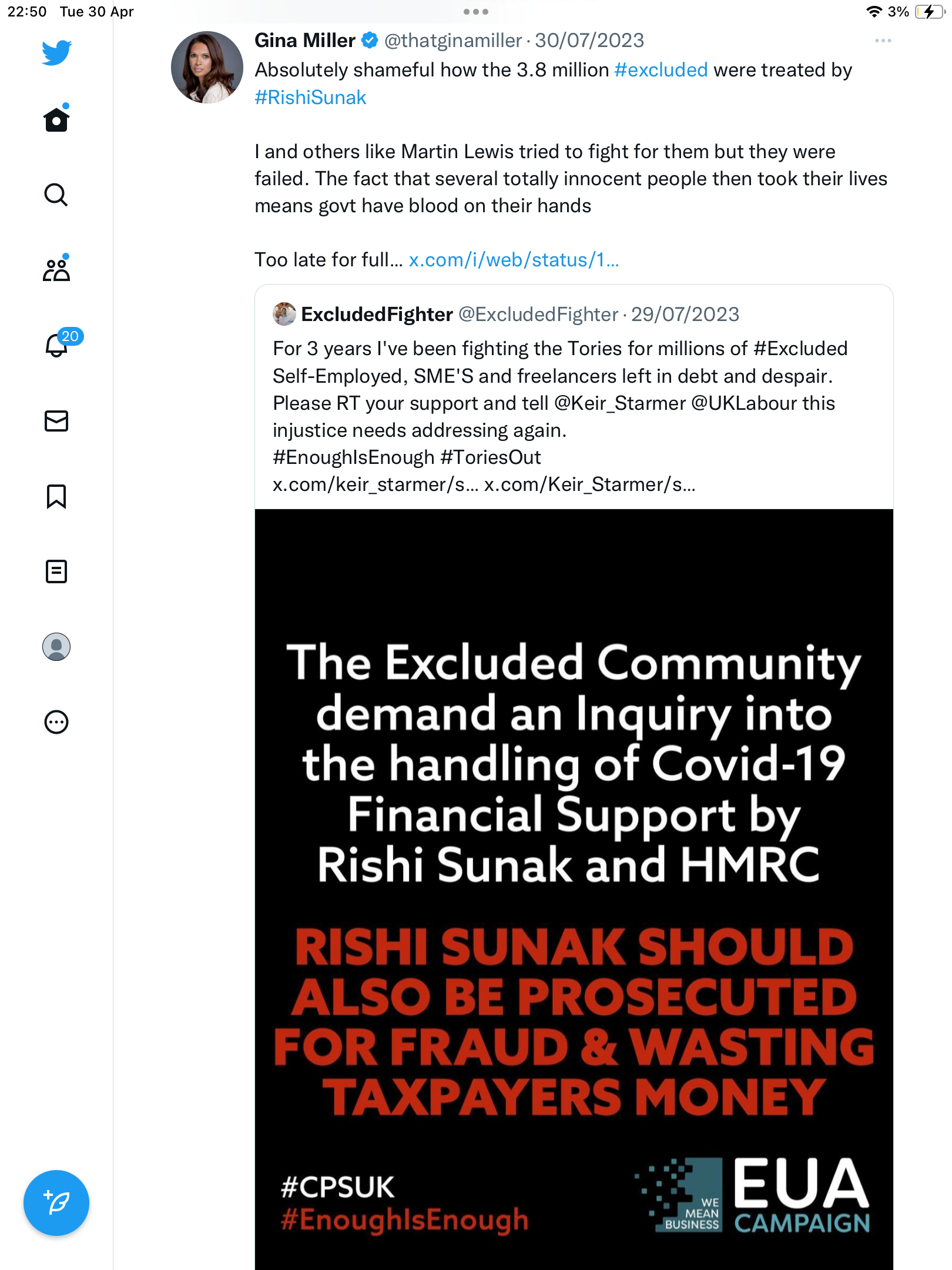The width and height of the screenshot is (952, 1270).
Task: Open the Lists icon in sidebar
Action: 56,571
